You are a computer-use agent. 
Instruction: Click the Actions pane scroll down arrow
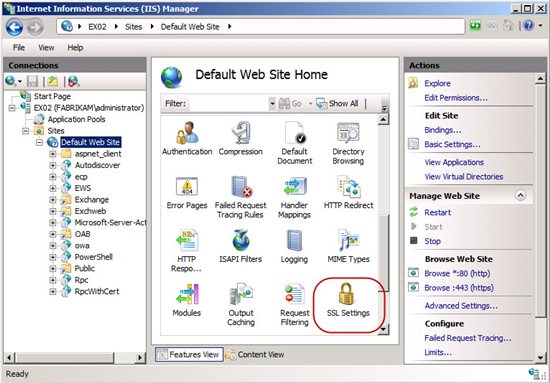click(x=541, y=357)
